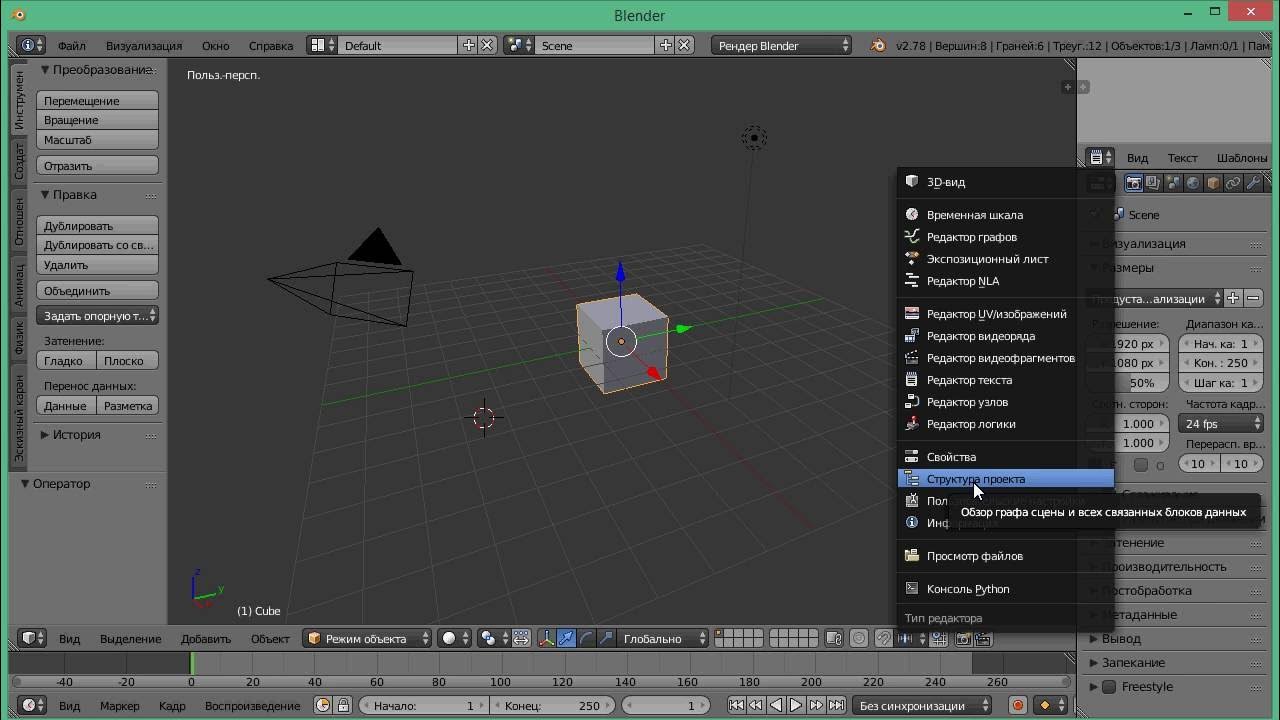Click Начало start frame field

(x=424, y=706)
